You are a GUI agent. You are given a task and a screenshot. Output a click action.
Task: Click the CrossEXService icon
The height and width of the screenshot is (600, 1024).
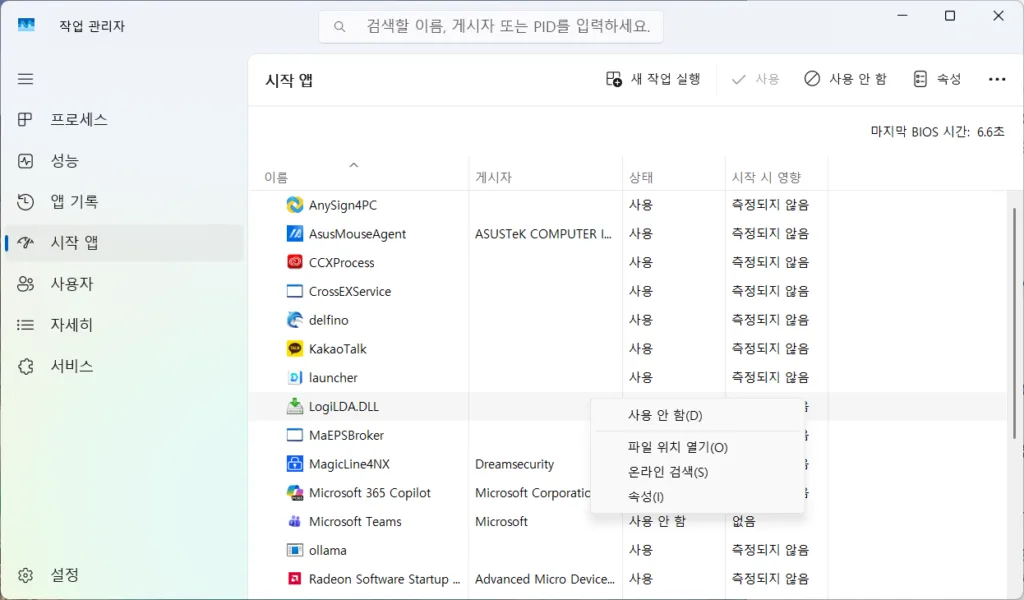point(295,291)
